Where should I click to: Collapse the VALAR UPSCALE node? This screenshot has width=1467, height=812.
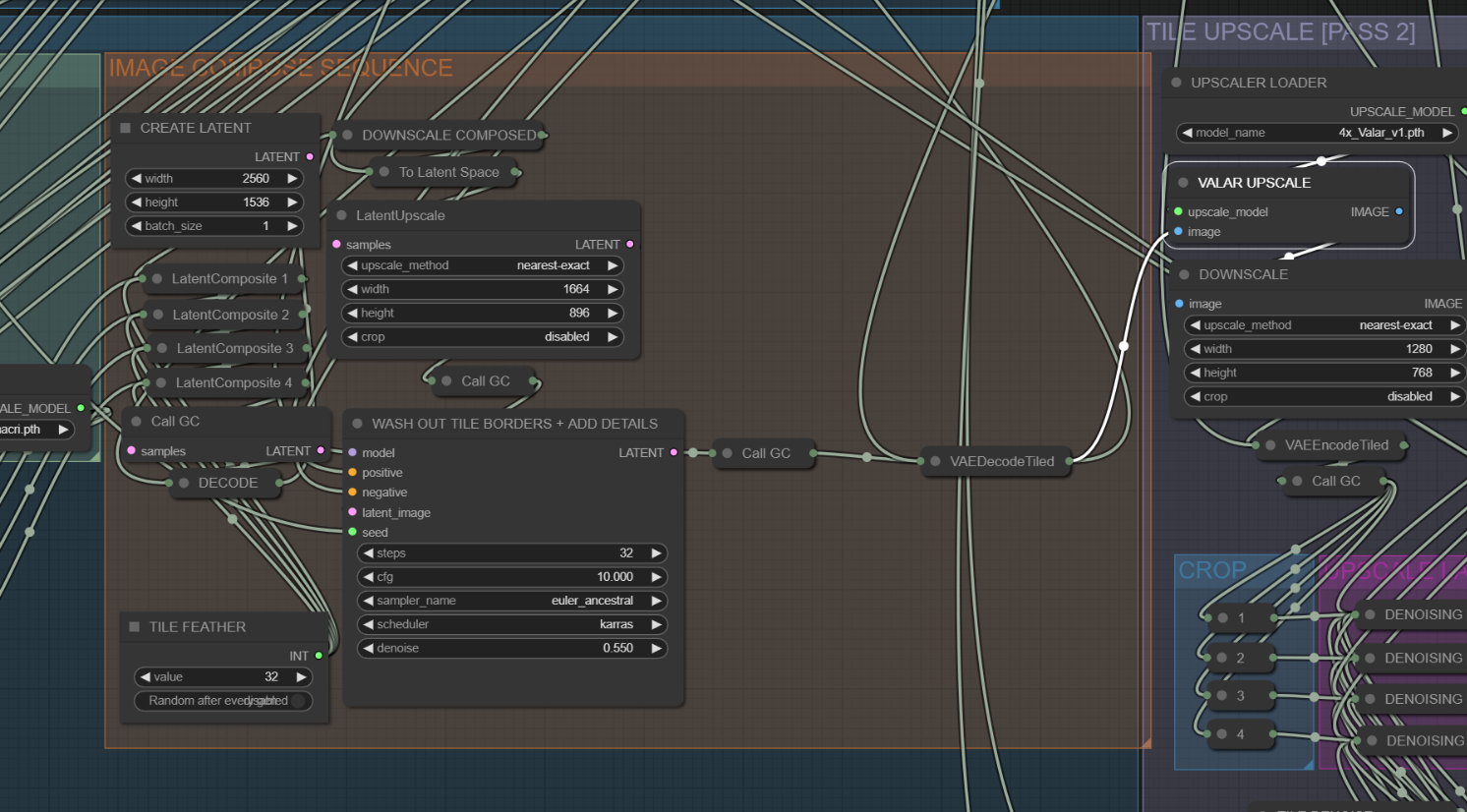click(x=1183, y=183)
